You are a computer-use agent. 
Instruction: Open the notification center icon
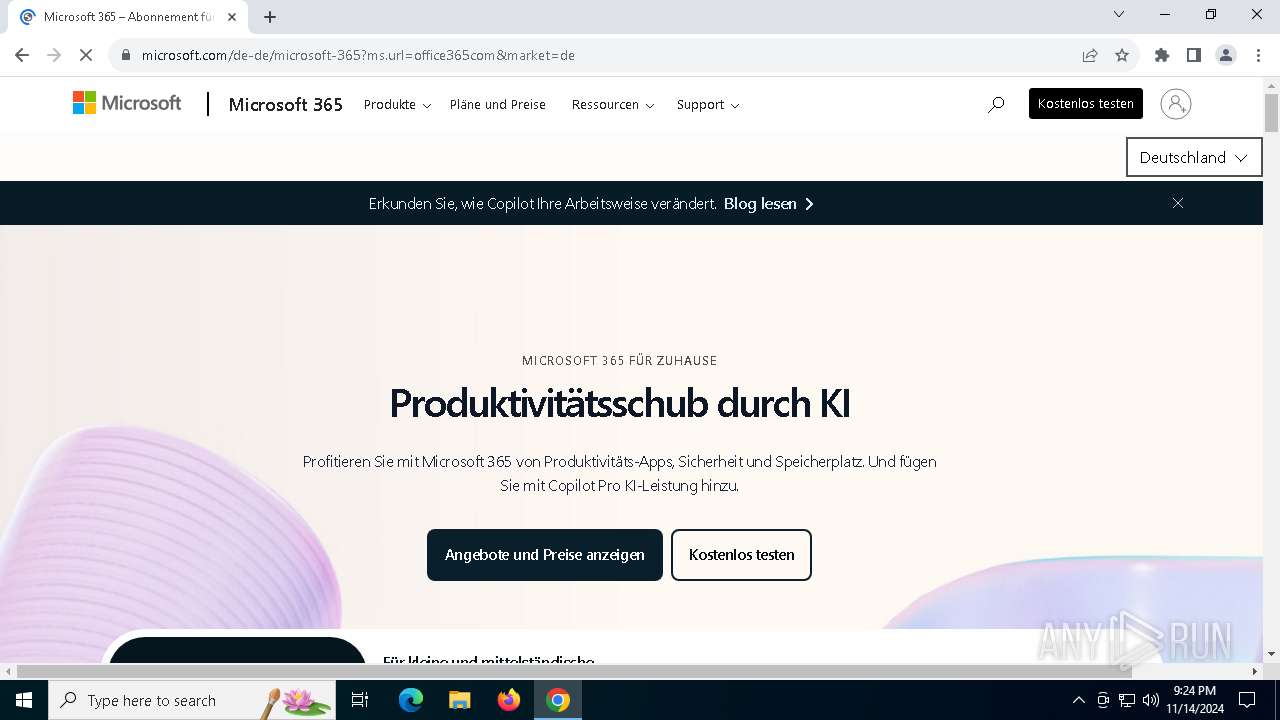click(x=1247, y=700)
